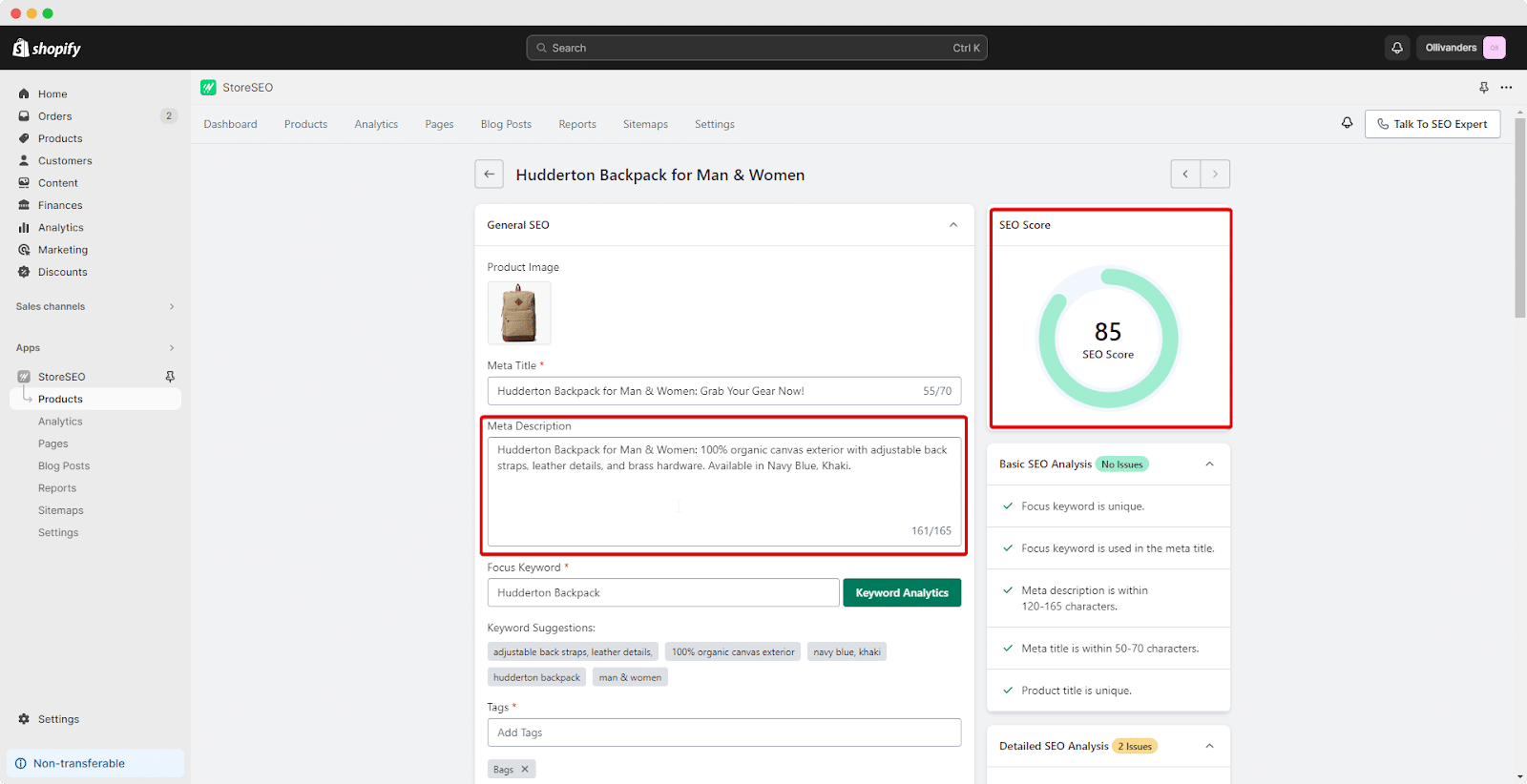Open Products in the Shopify sidebar
The image size is (1527, 784).
tap(60, 139)
